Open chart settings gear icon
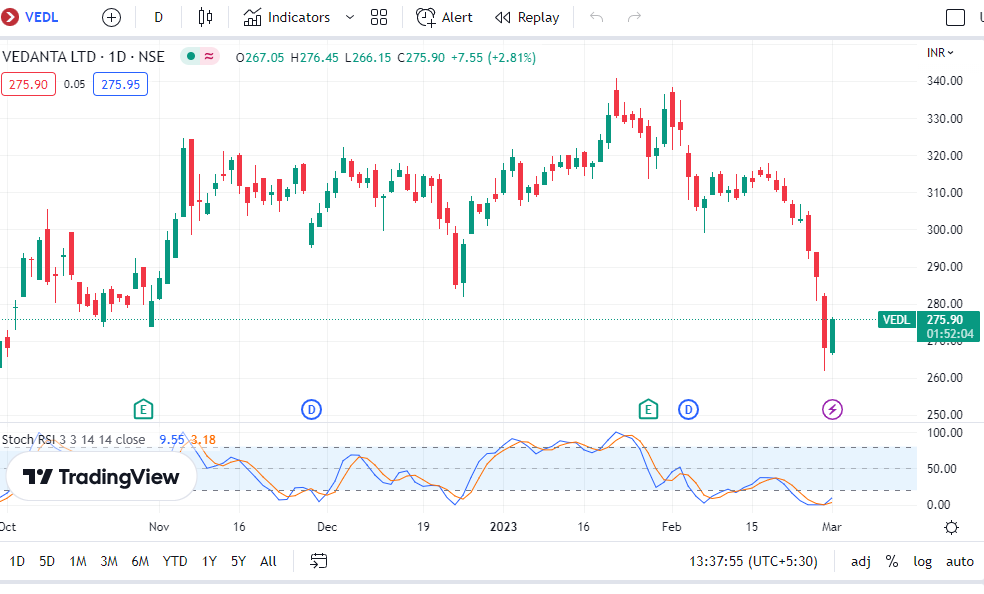 pos(951,528)
